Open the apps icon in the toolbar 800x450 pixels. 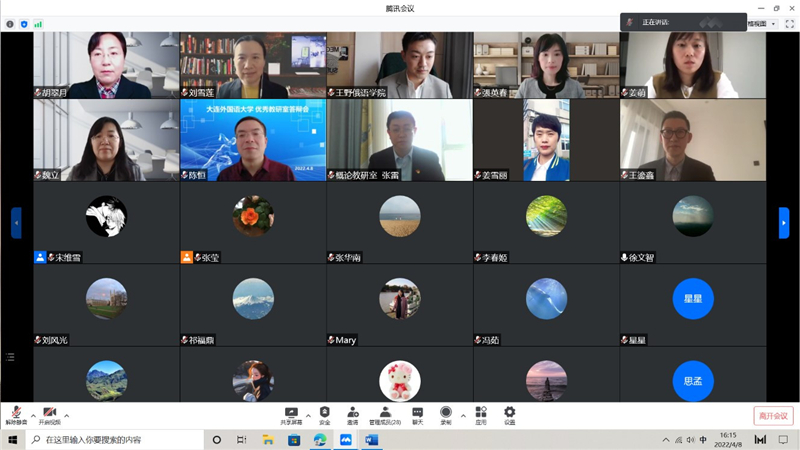[481, 414]
